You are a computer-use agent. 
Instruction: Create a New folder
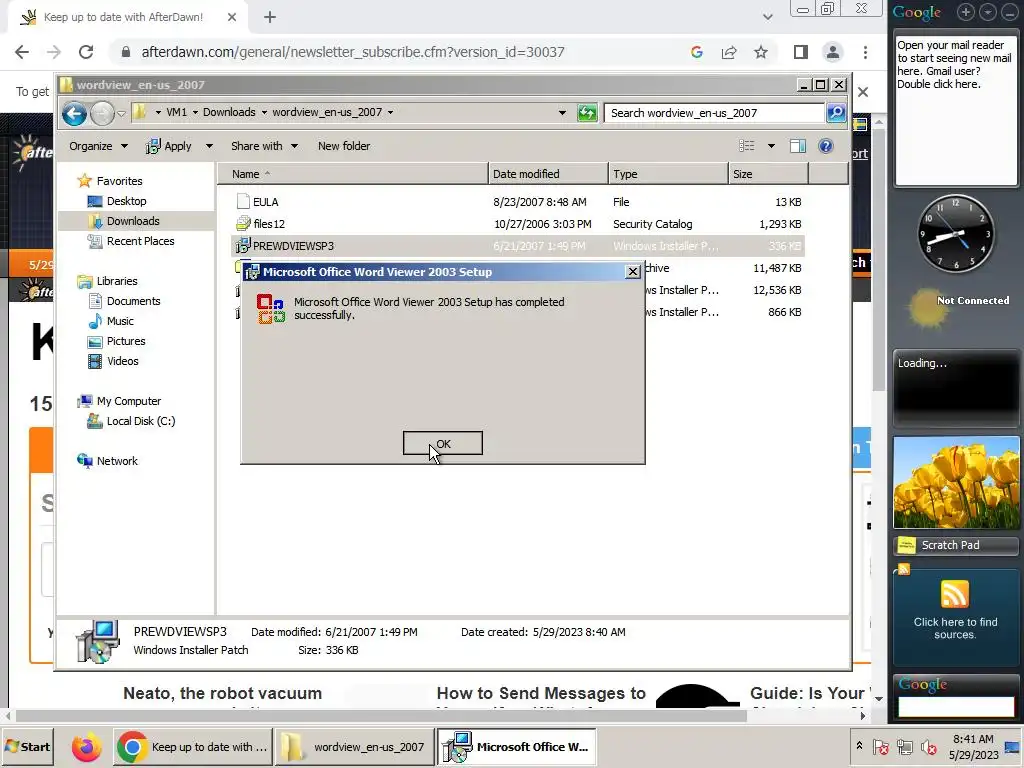tap(344, 146)
